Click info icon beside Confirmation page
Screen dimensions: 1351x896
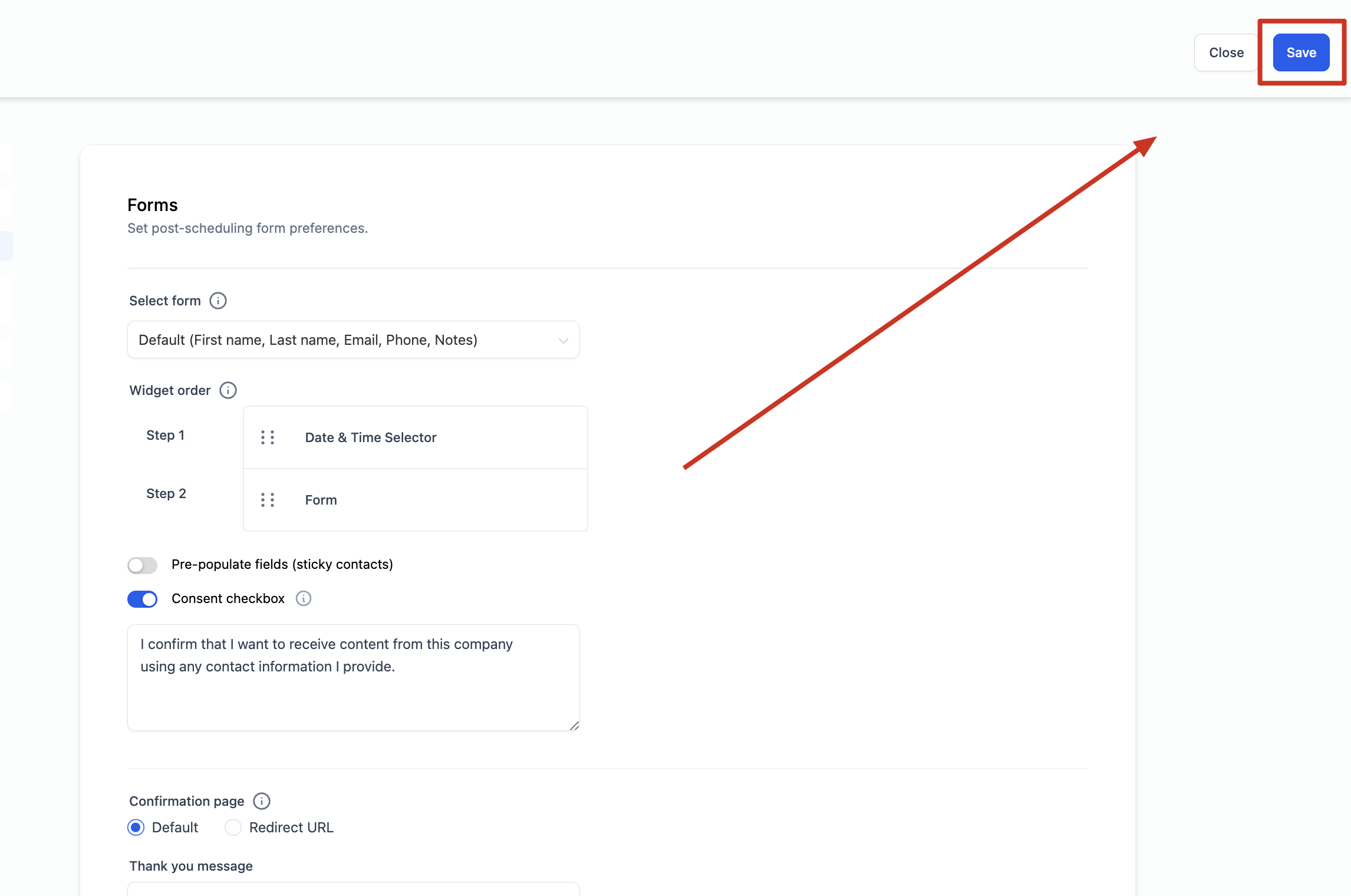tap(262, 801)
